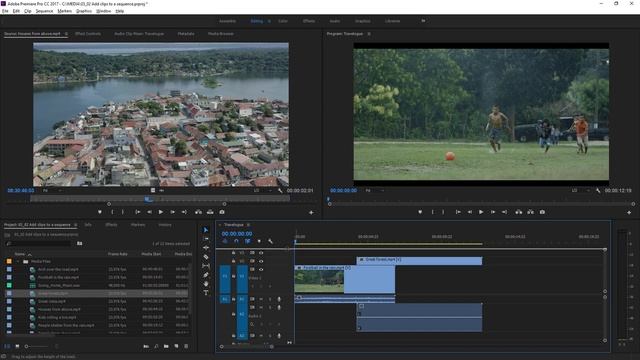
Task: Click Insert in the Source monitor
Action: (x=198, y=212)
